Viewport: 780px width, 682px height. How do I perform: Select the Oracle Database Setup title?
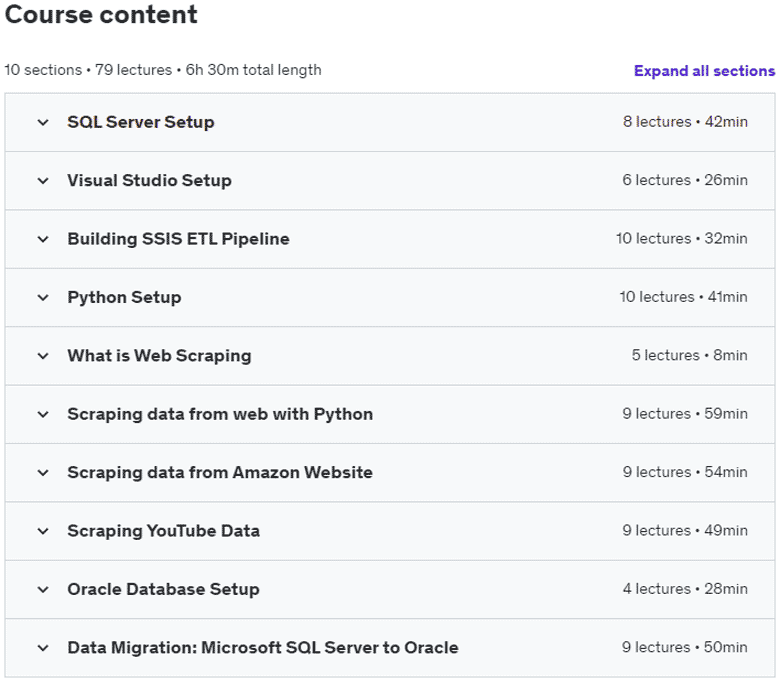(x=163, y=589)
